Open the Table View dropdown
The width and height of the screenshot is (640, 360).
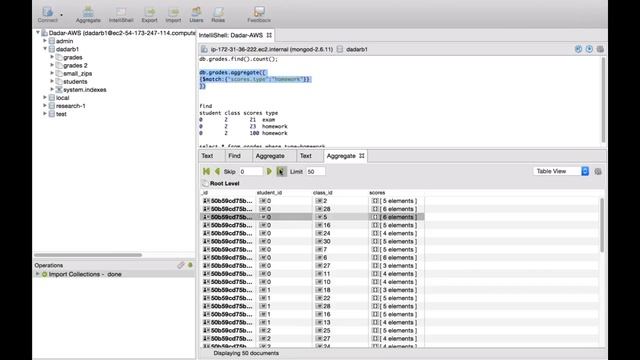pyautogui.click(x=561, y=171)
